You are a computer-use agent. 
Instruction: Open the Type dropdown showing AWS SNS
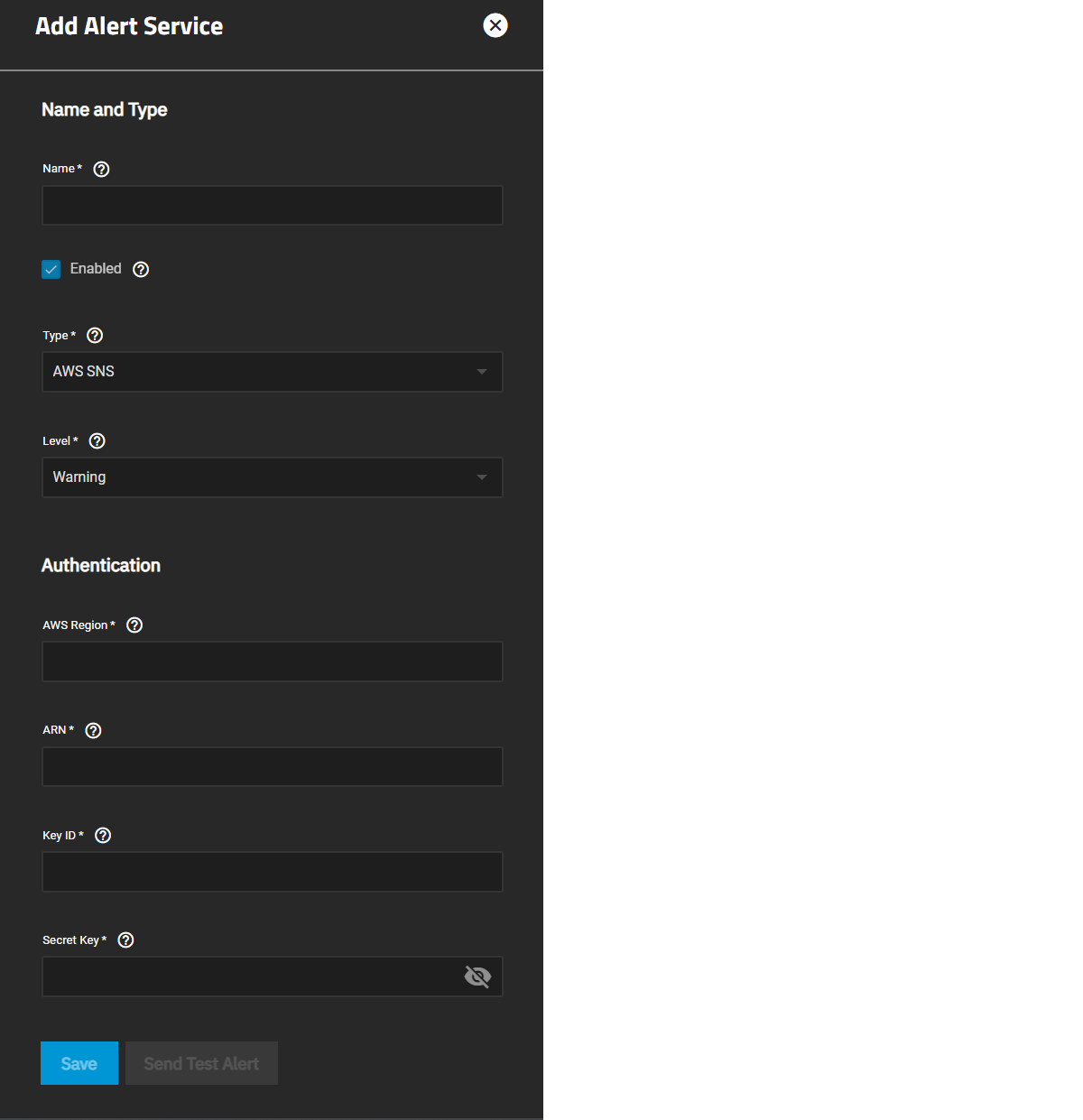pos(272,372)
